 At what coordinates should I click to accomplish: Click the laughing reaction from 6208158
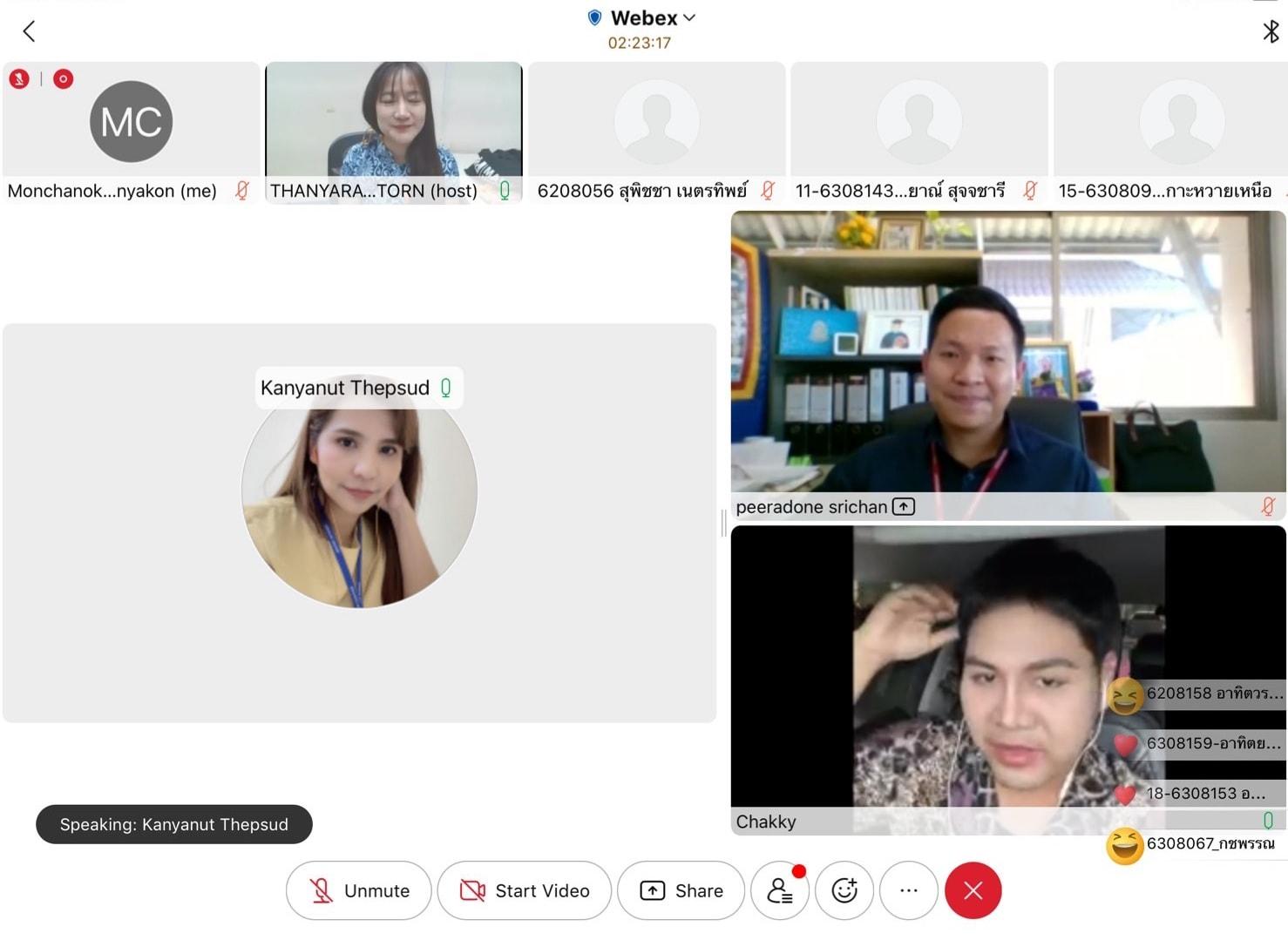click(x=1125, y=696)
